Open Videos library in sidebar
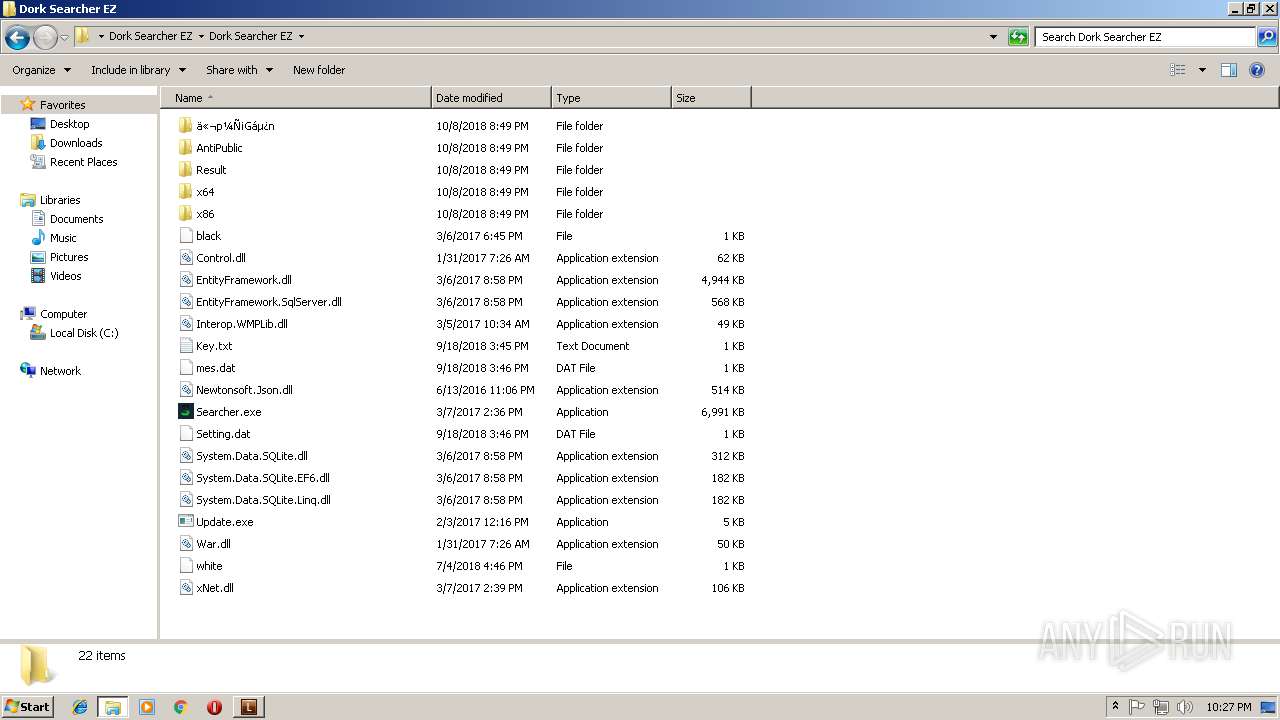The width and height of the screenshot is (1280, 720). pos(66,276)
